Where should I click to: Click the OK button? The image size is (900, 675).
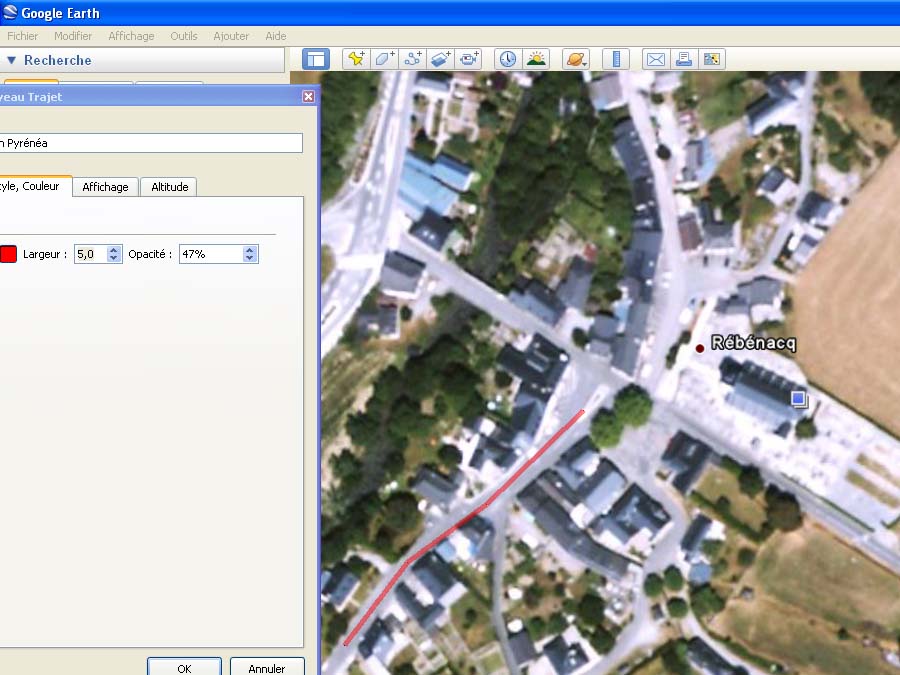pyautogui.click(x=184, y=668)
